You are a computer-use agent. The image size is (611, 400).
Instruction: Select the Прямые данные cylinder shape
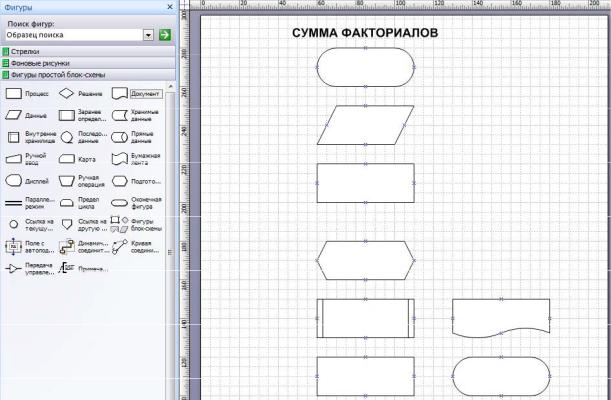point(132,137)
